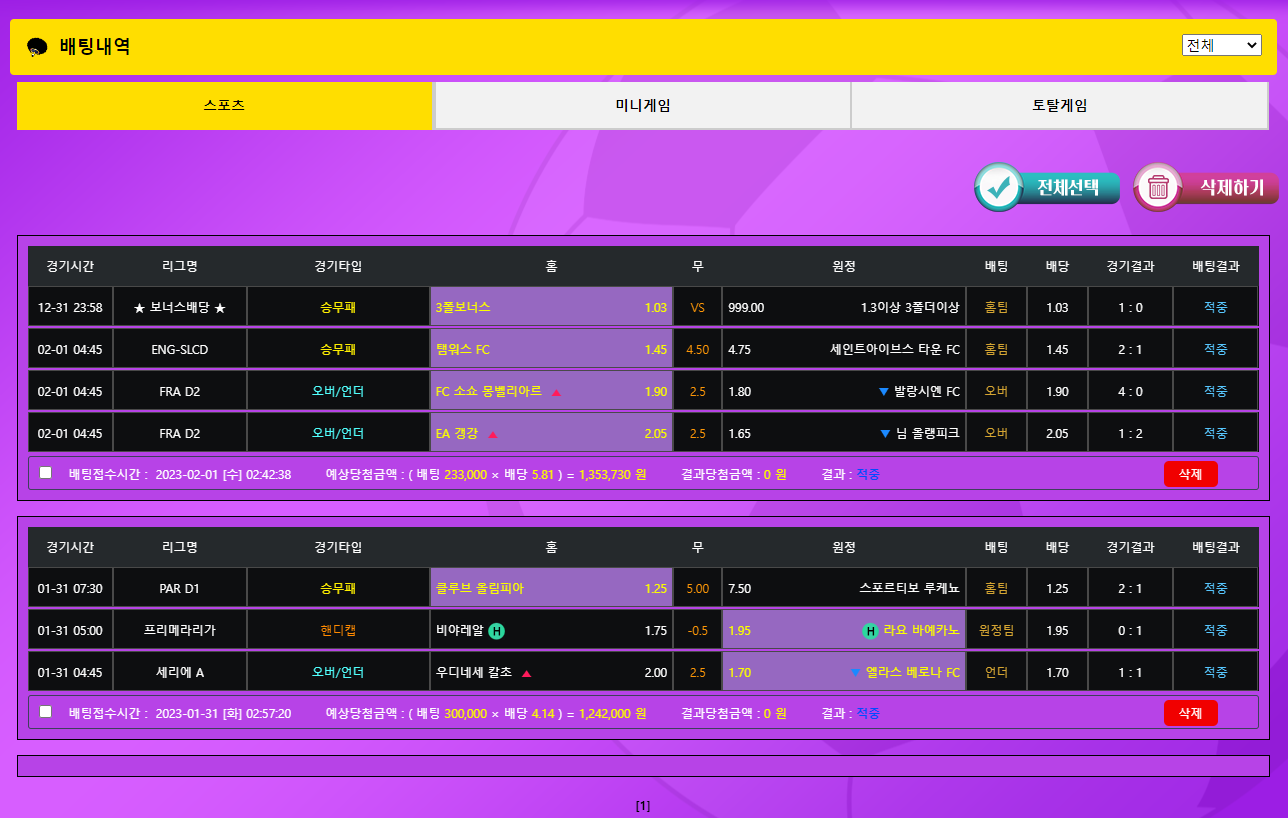Viewport: 1288px width, 818px height.
Task: Select the 클루브 올림피아 home odds cell
Action: 551,589
